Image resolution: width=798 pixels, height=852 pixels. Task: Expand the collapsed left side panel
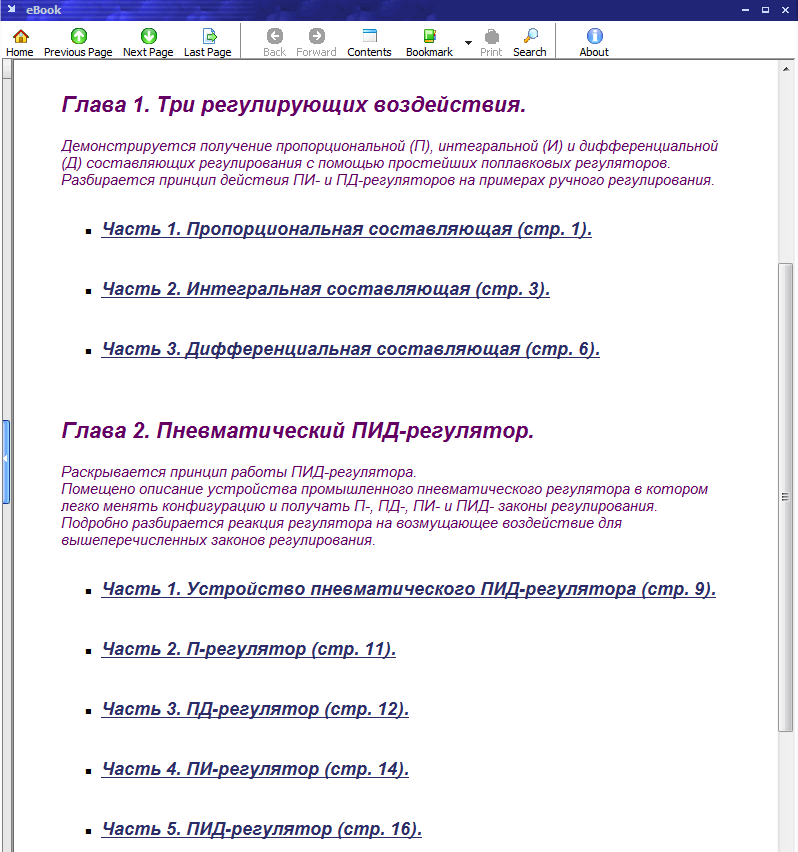click(x=5, y=460)
